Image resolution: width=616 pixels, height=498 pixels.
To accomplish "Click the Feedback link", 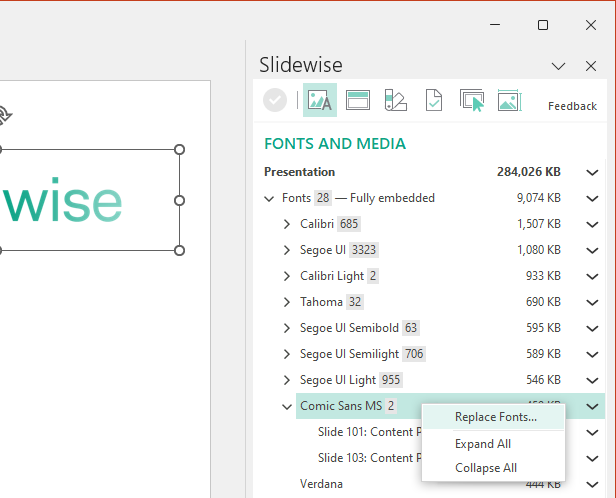I will [572, 106].
